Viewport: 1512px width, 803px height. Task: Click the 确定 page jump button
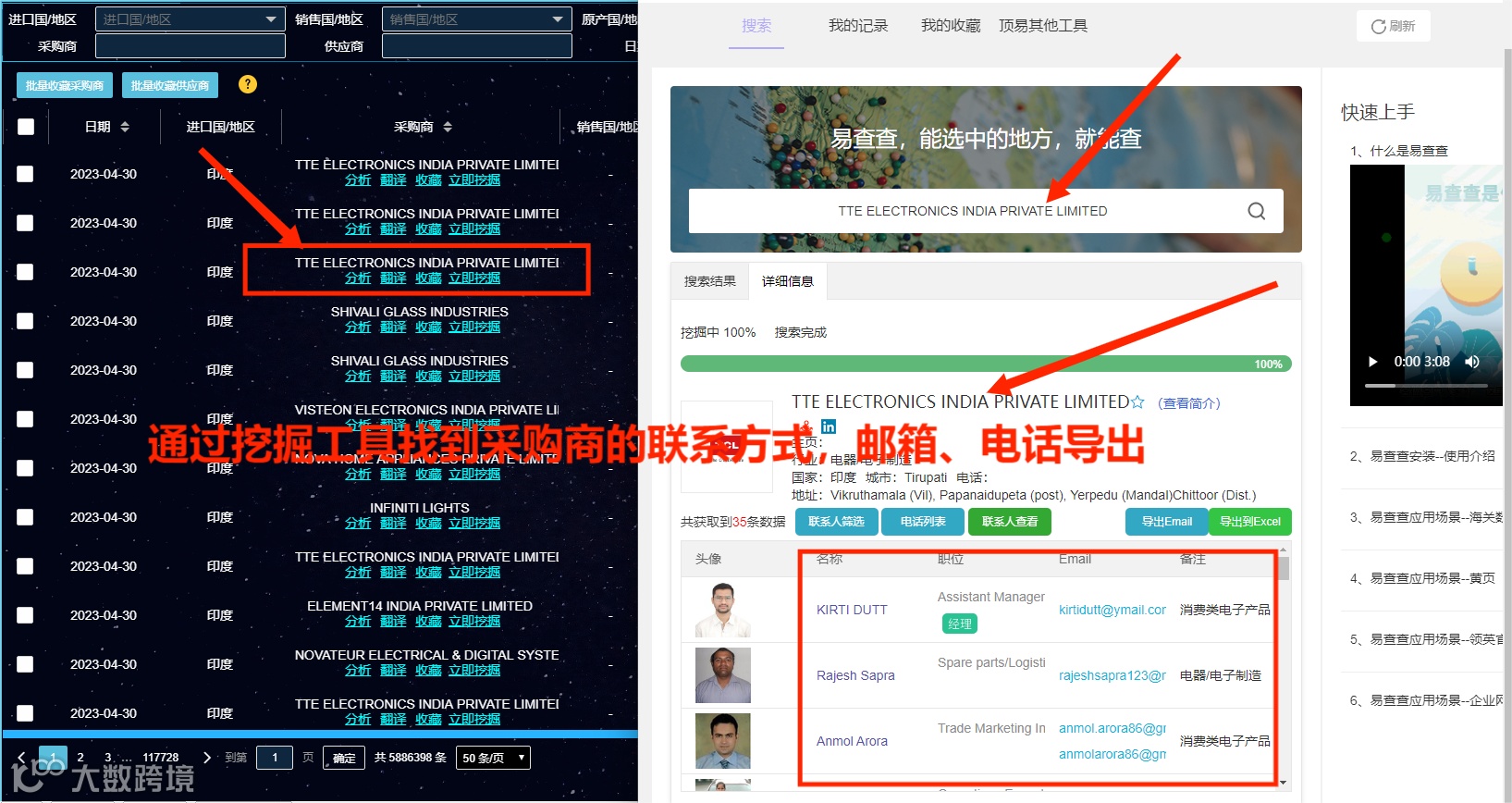344,759
